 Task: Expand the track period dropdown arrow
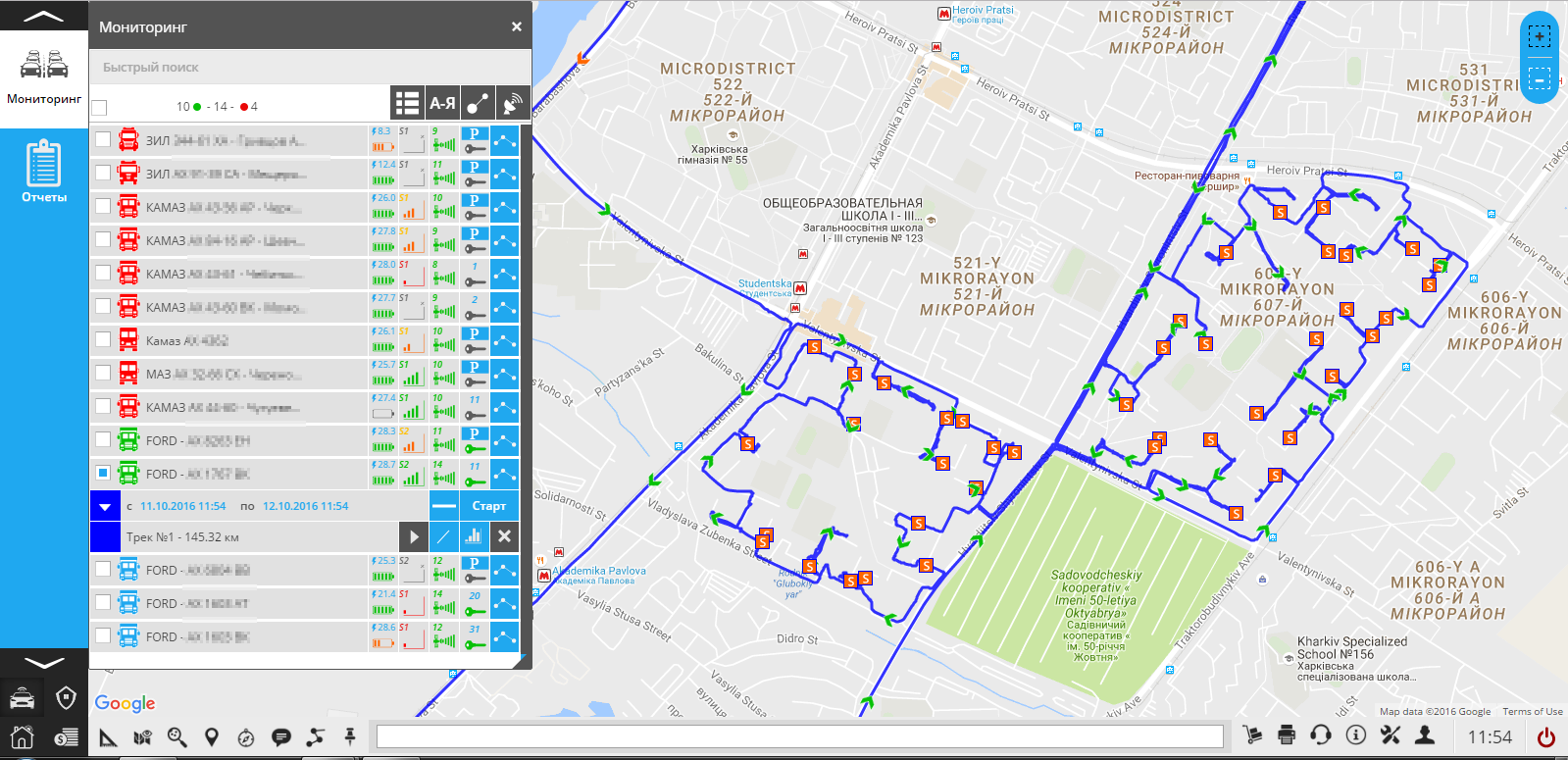tap(105, 506)
